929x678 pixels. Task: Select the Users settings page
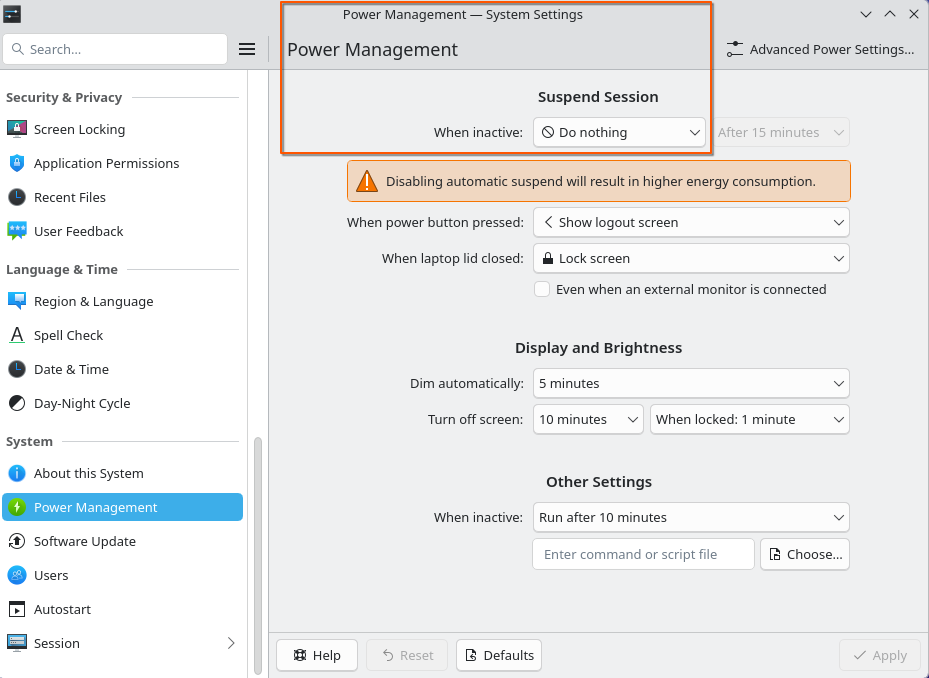[x=51, y=575]
